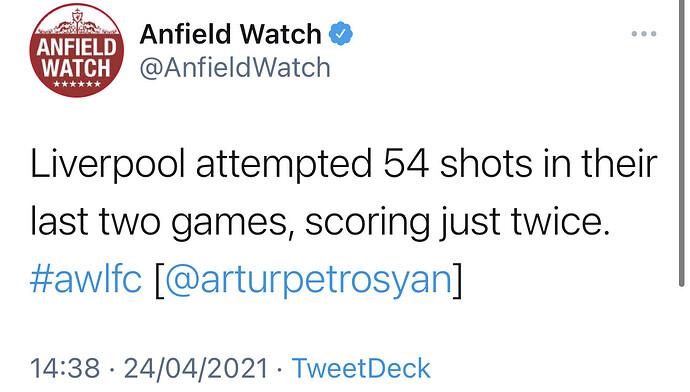Open the TweetDeck source link
The image size is (690, 392).
[361, 368]
